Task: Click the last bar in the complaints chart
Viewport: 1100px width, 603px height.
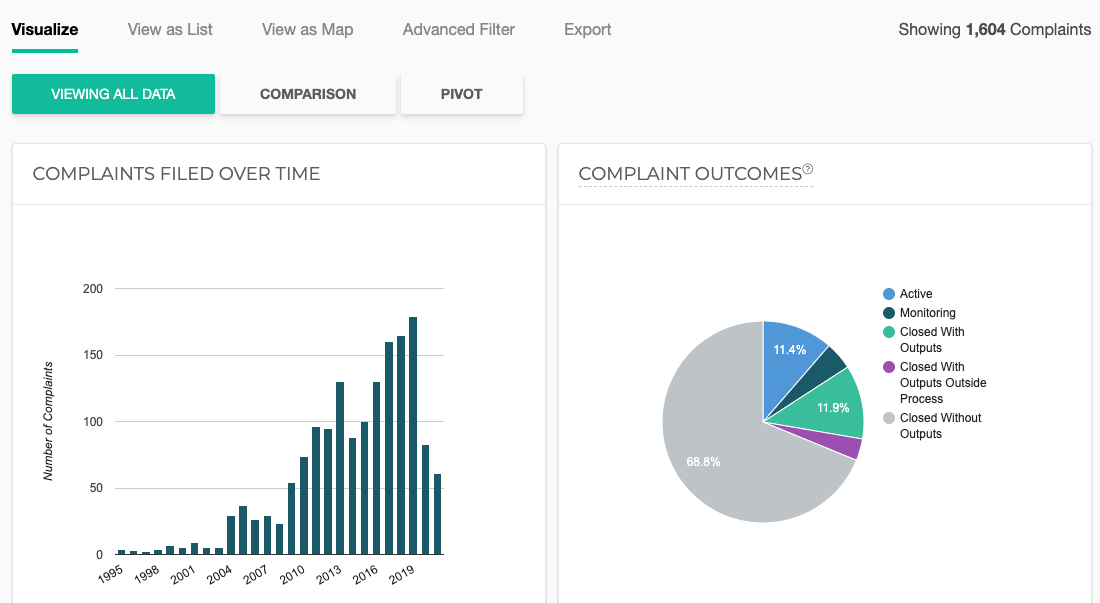Action: pyautogui.click(x=438, y=514)
